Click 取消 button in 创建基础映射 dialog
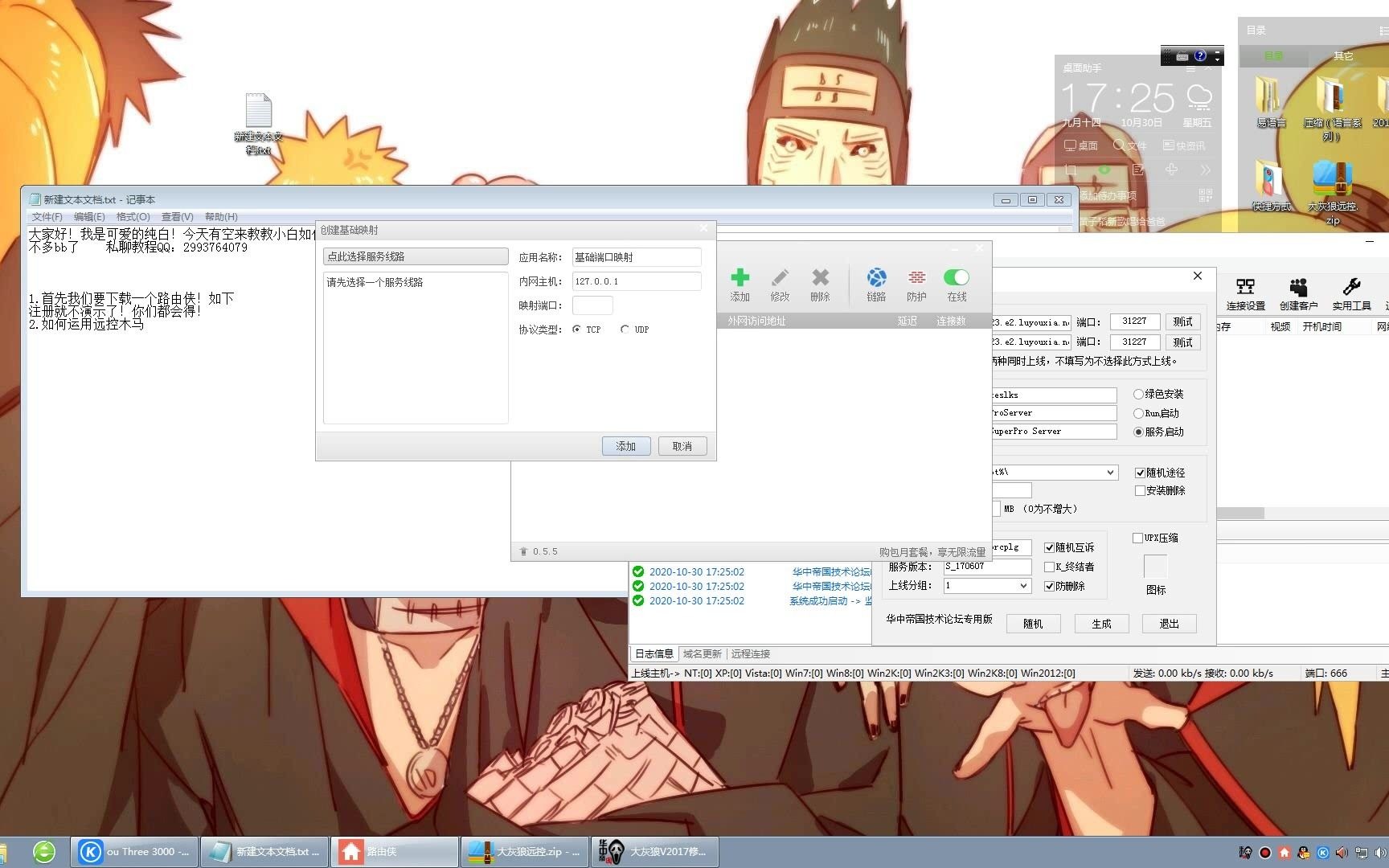This screenshot has height=868, width=1389. [x=682, y=446]
